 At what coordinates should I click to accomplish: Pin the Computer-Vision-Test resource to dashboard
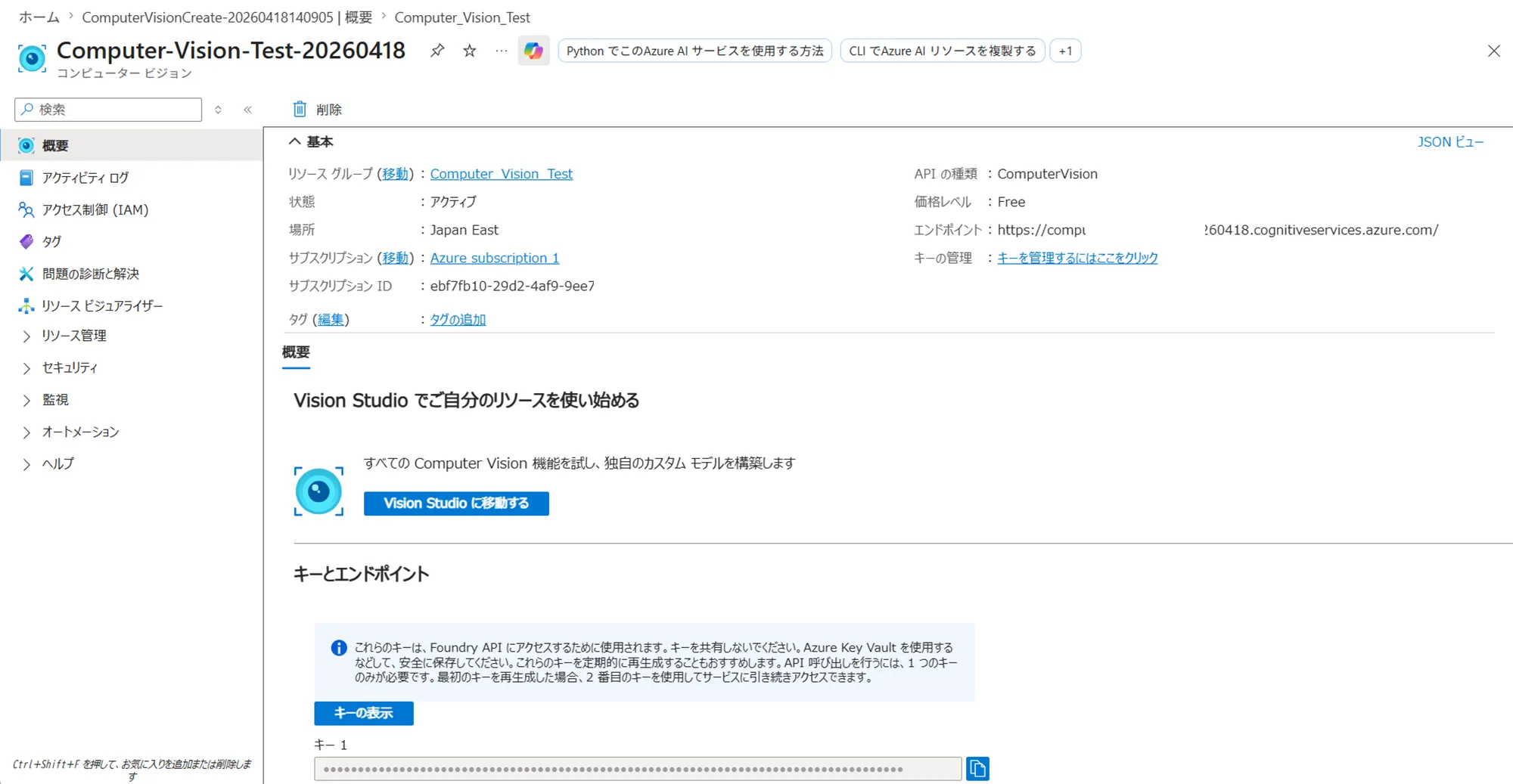click(437, 51)
